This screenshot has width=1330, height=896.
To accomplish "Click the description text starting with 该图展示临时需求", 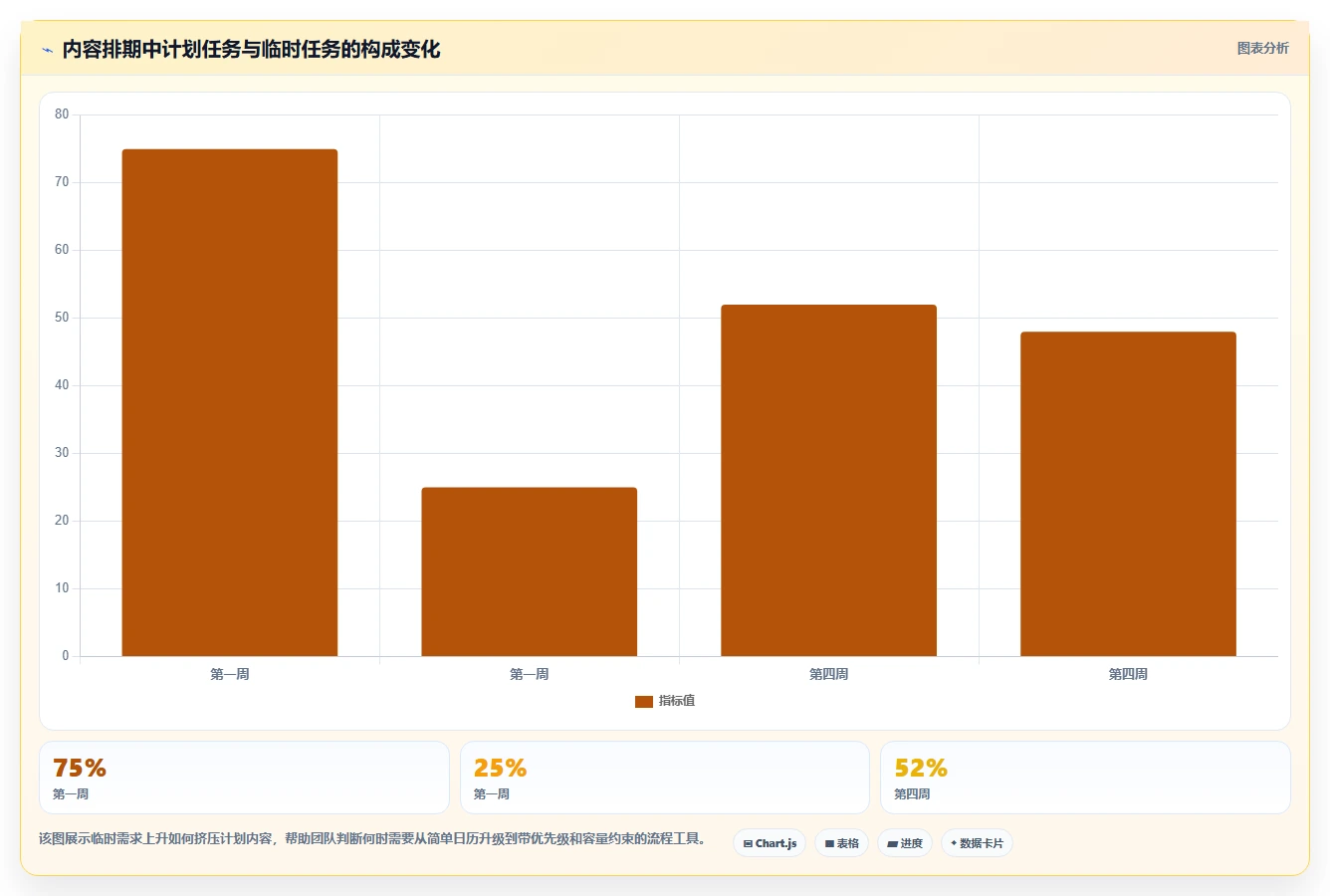I will (x=372, y=839).
